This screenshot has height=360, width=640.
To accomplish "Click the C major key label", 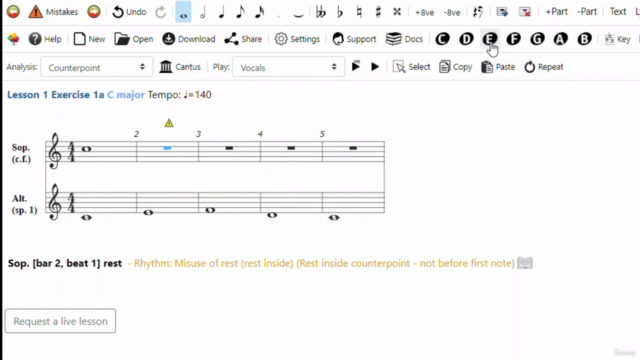I will click(x=126, y=95).
